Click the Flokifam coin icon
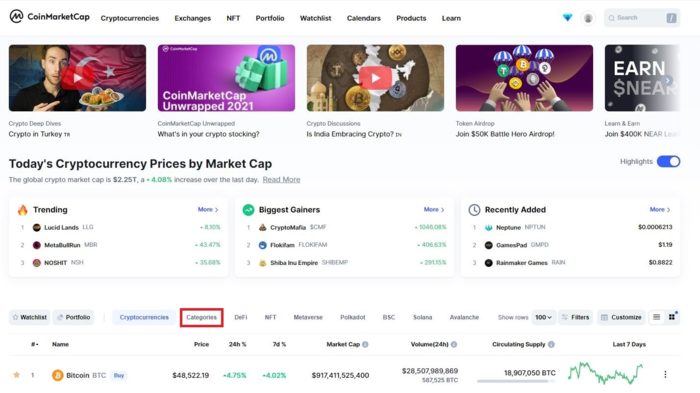The width and height of the screenshot is (700, 393). click(262, 245)
